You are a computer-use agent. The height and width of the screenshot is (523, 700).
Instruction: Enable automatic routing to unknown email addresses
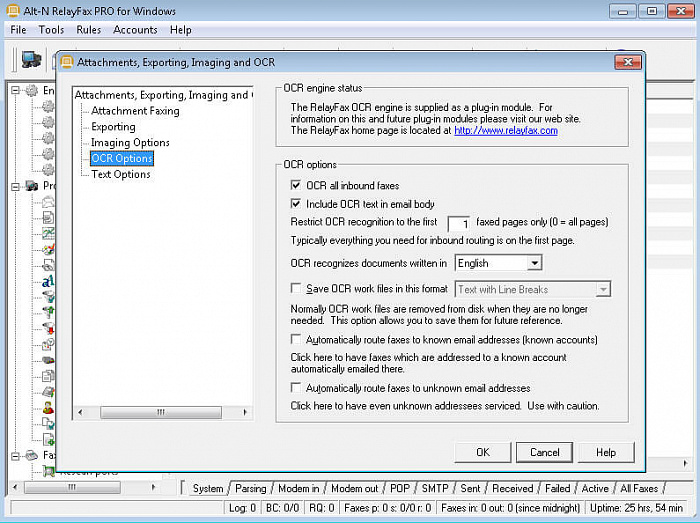coord(296,387)
